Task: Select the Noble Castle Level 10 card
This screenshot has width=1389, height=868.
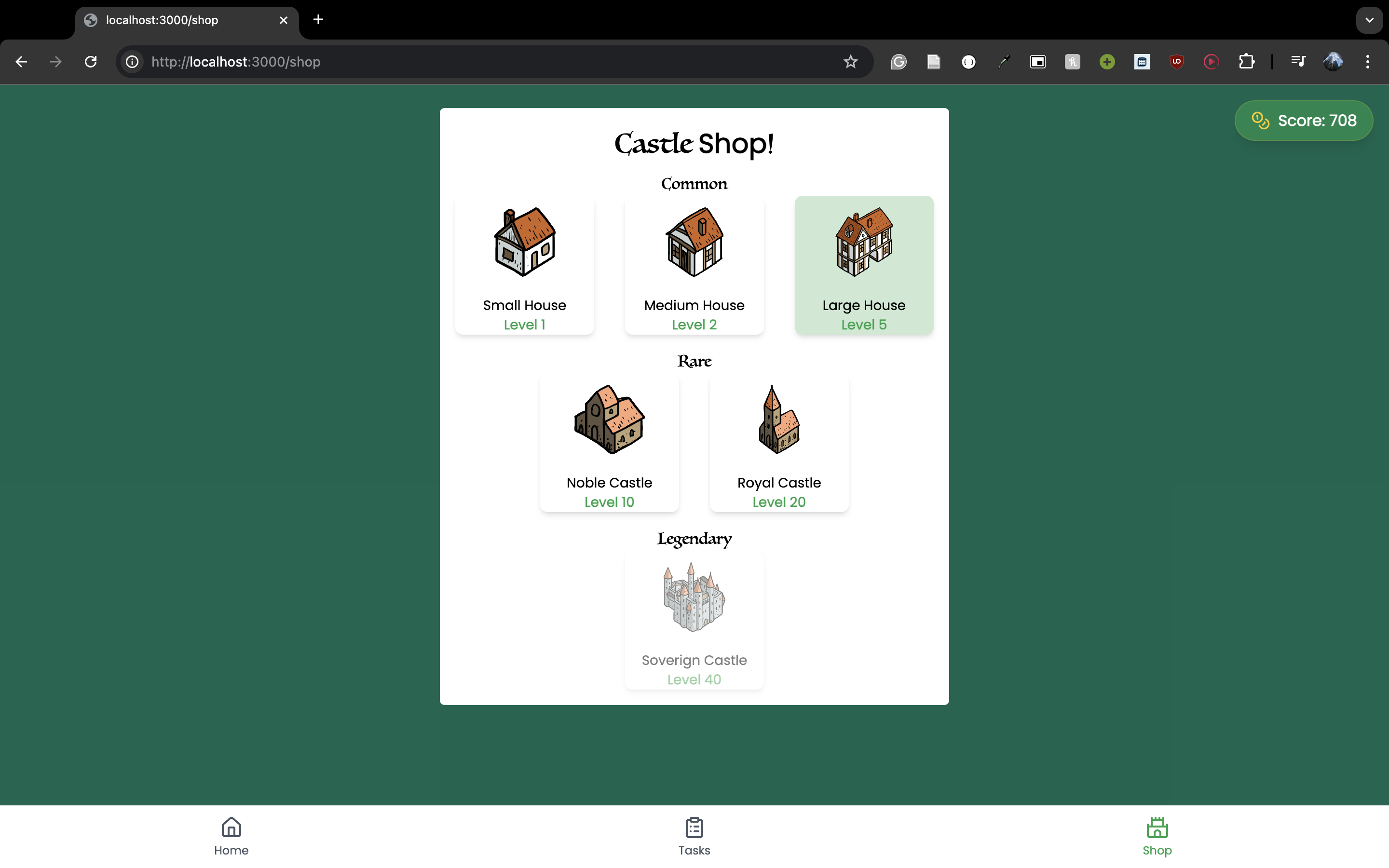Action: (609, 443)
